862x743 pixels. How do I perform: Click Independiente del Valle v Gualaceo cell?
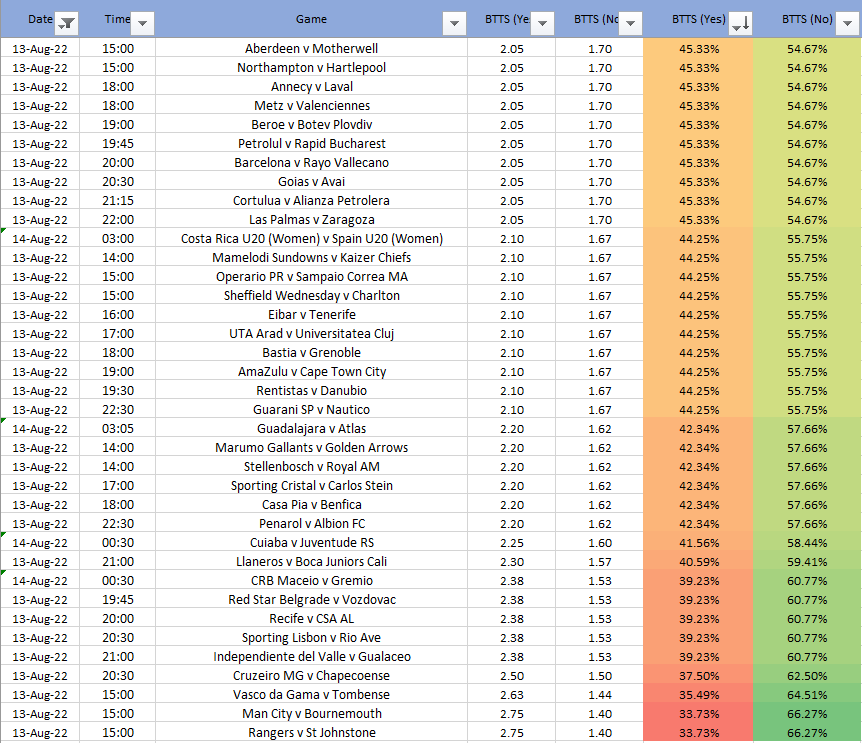tap(311, 657)
